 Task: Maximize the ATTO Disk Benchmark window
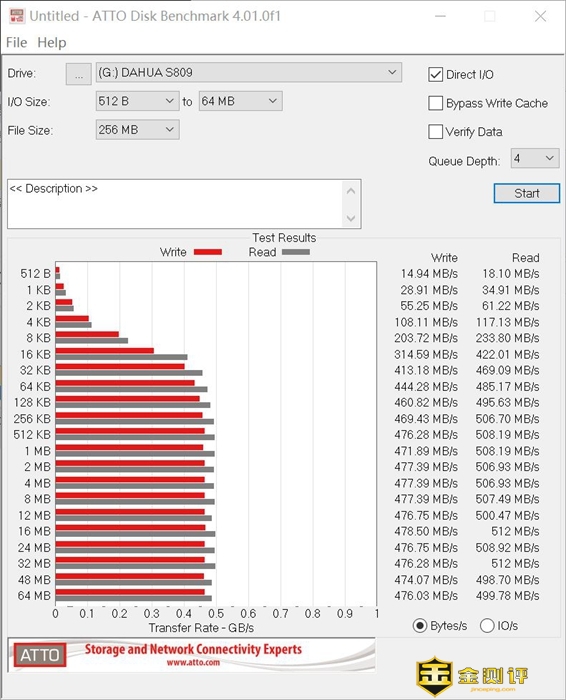[490, 16]
